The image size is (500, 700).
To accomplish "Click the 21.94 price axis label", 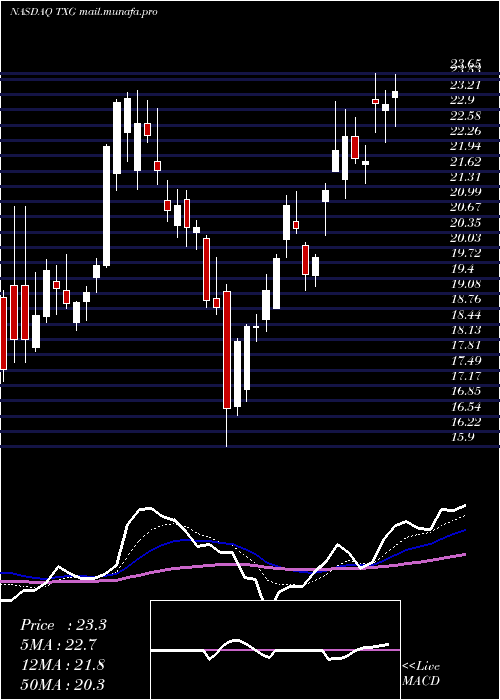I will click(x=466, y=146).
